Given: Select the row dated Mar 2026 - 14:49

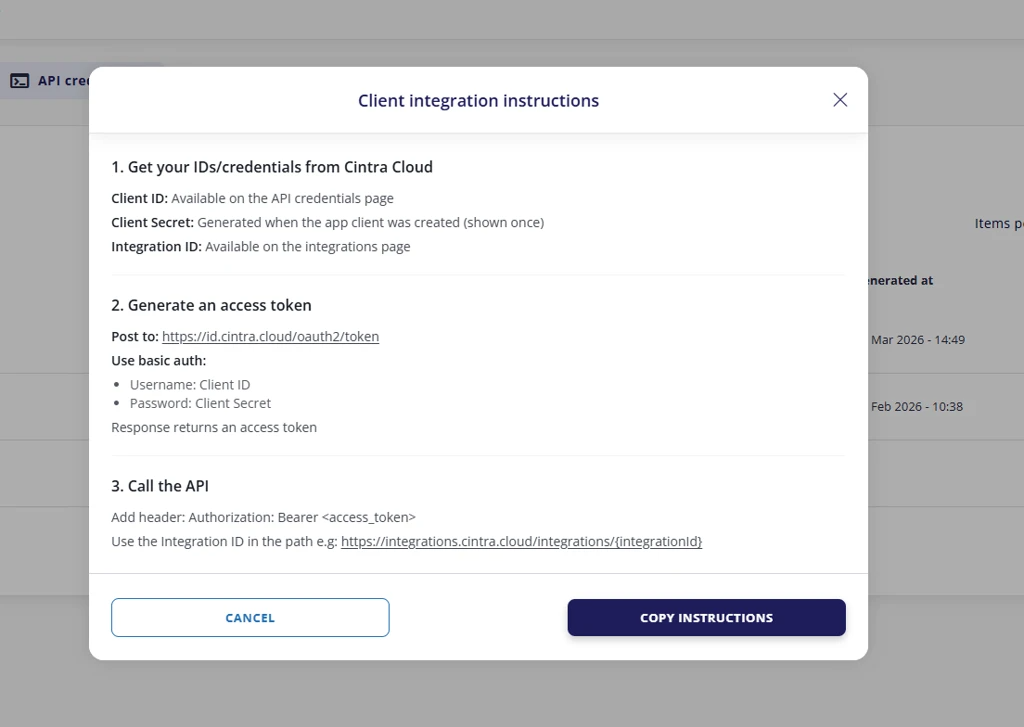Looking at the screenshot, I should click(917, 340).
